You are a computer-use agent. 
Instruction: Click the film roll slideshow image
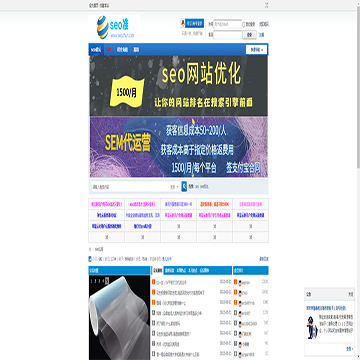pyautogui.click(x=119, y=317)
